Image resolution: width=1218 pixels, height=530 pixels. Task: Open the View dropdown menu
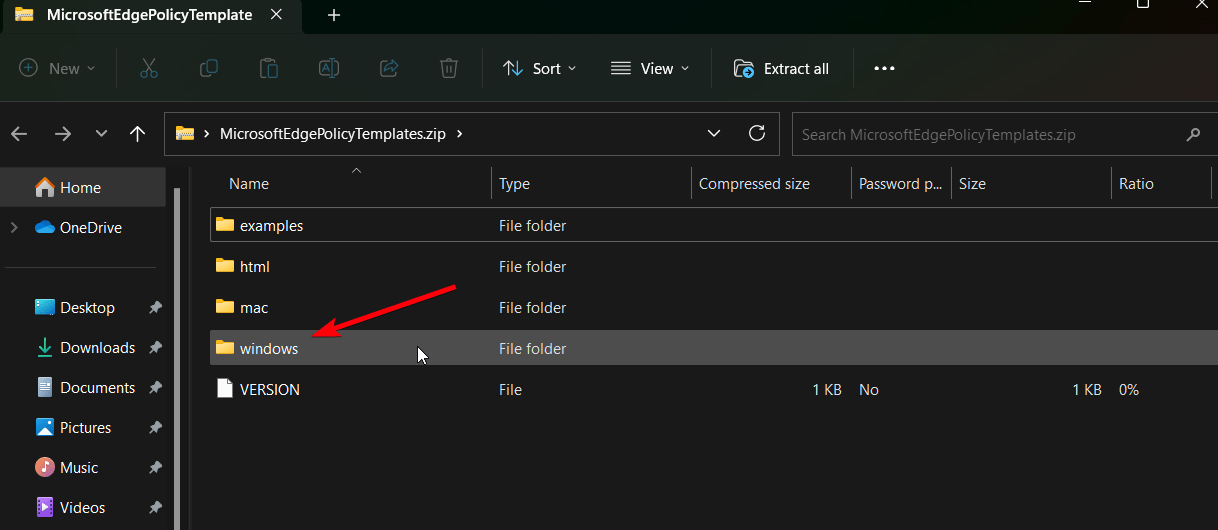(x=650, y=68)
